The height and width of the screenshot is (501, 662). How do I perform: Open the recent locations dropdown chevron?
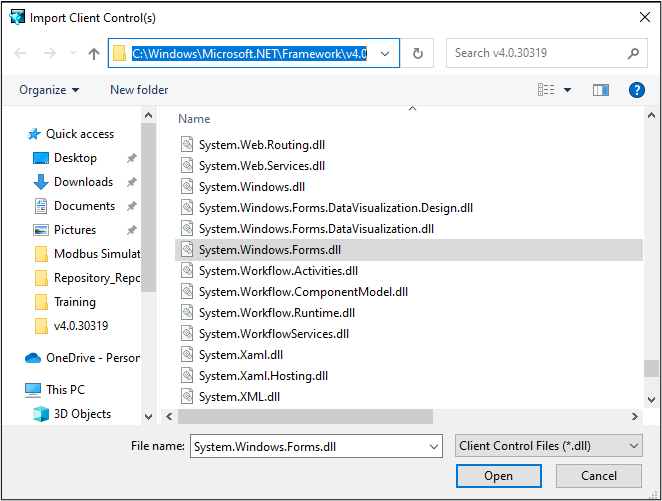click(x=73, y=53)
